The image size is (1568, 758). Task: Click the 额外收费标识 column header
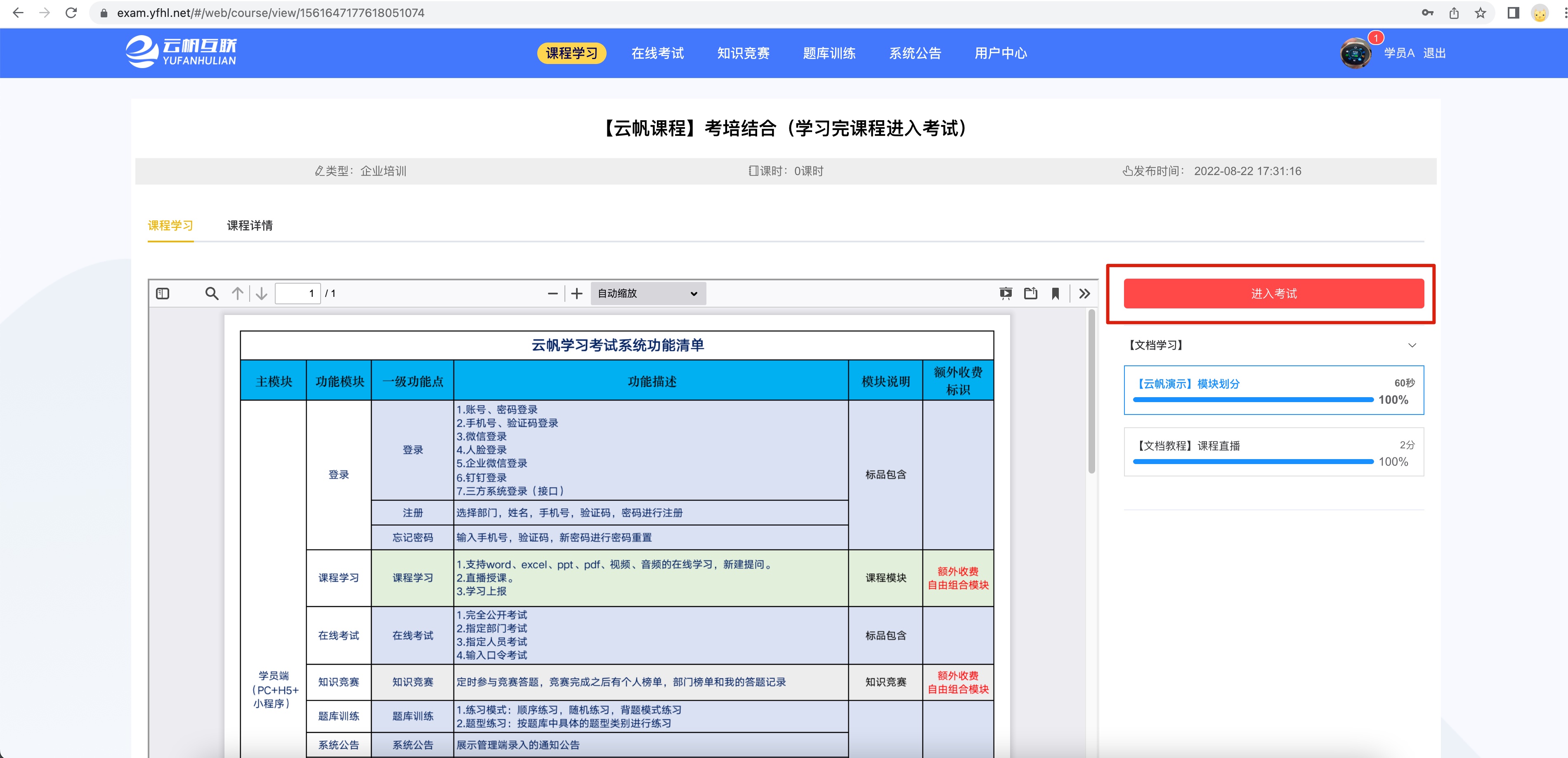point(958,381)
